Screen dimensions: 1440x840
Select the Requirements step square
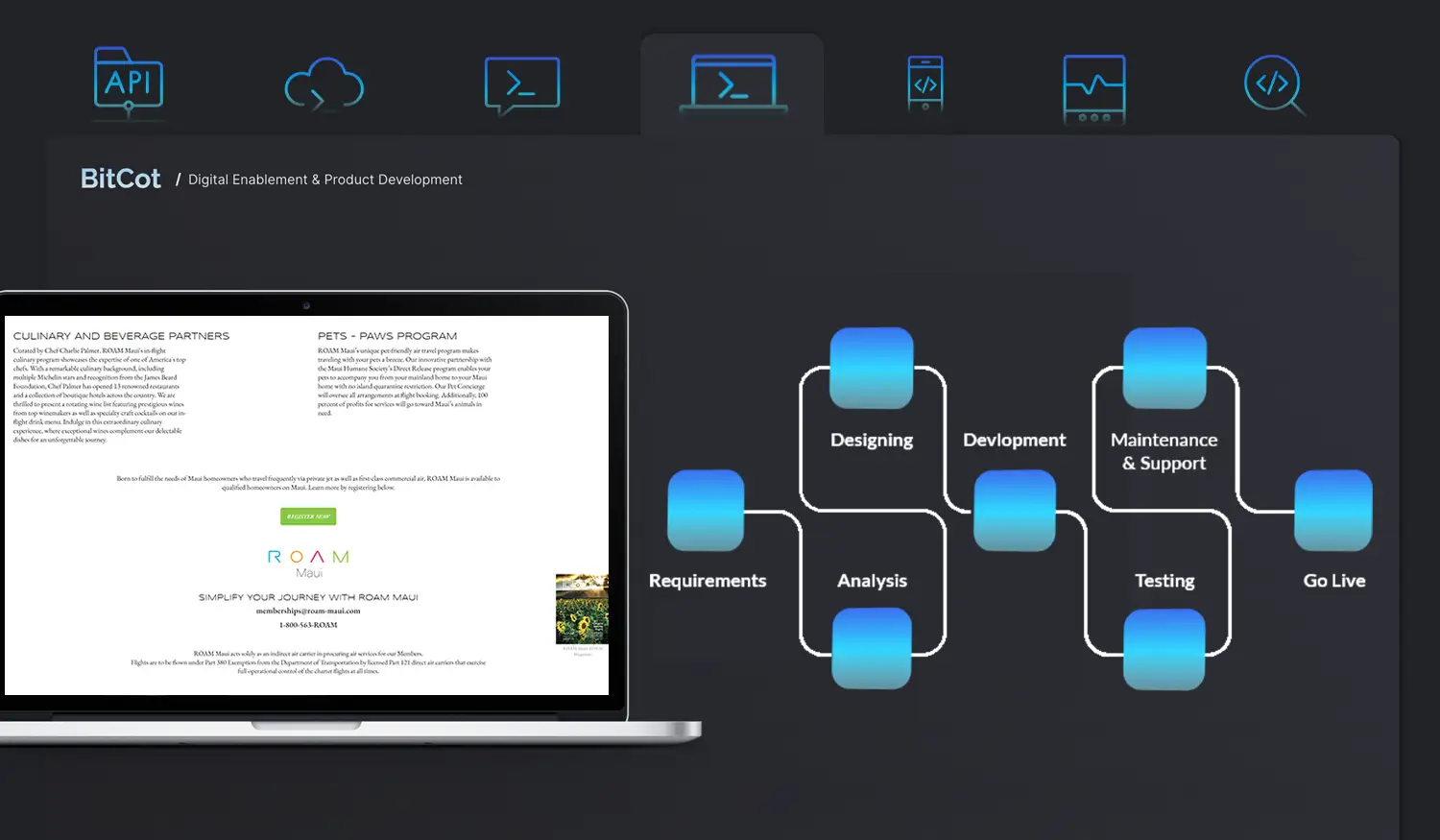click(706, 510)
